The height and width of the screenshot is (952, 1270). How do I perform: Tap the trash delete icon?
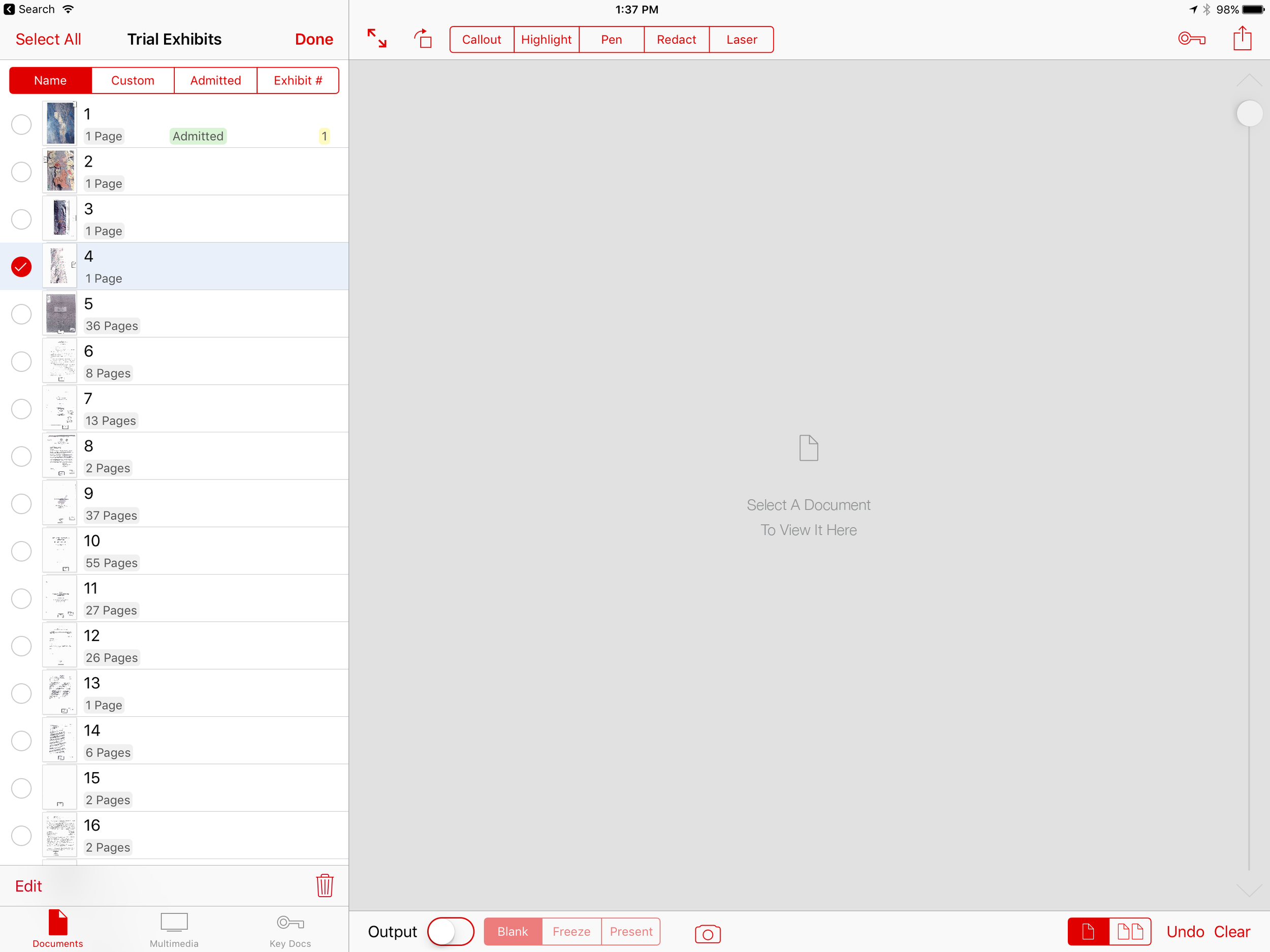click(x=325, y=885)
